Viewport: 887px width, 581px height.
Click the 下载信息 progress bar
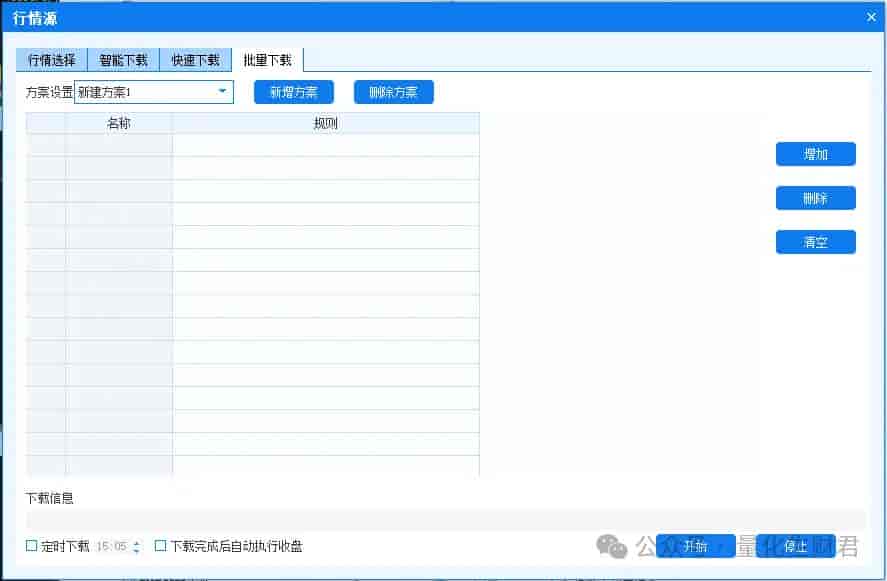pos(446,519)
